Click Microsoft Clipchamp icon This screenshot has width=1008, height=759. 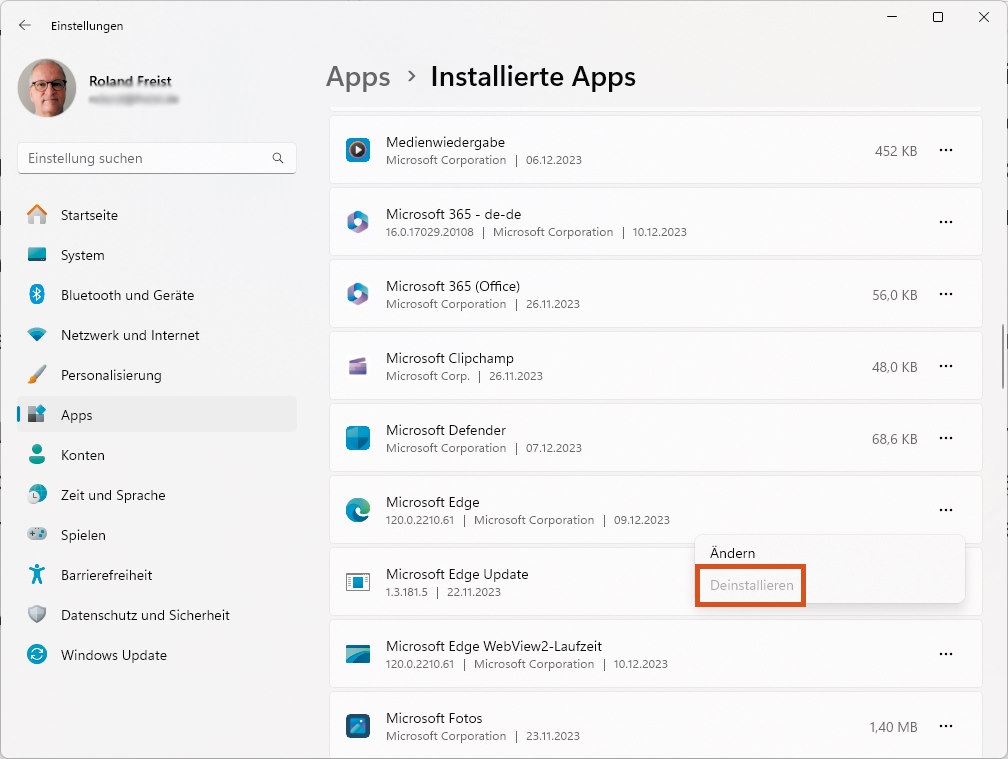coord(357,366)
